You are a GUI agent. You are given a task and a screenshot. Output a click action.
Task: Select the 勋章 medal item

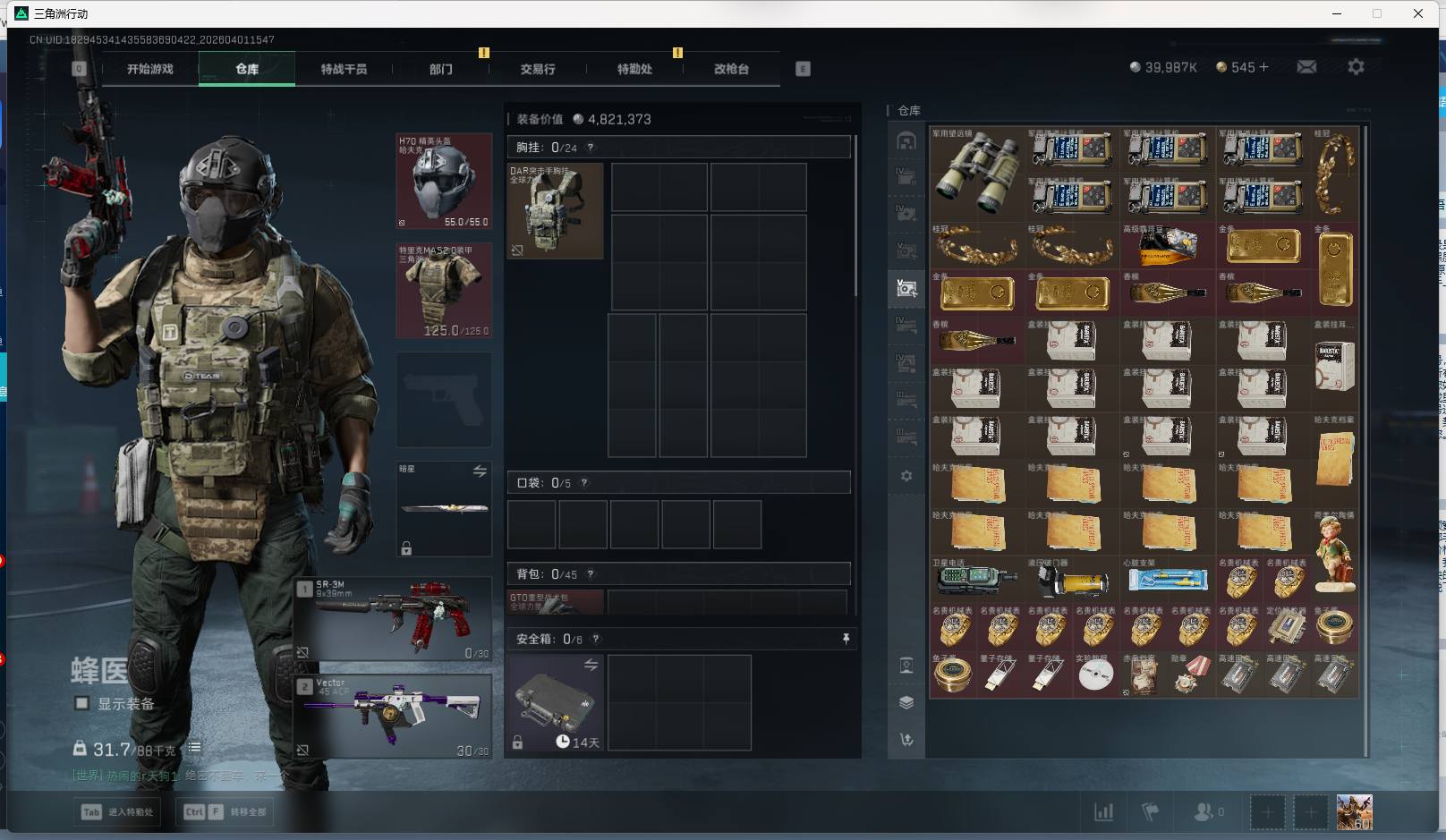pyautogui.click(x=1191, y=675)
